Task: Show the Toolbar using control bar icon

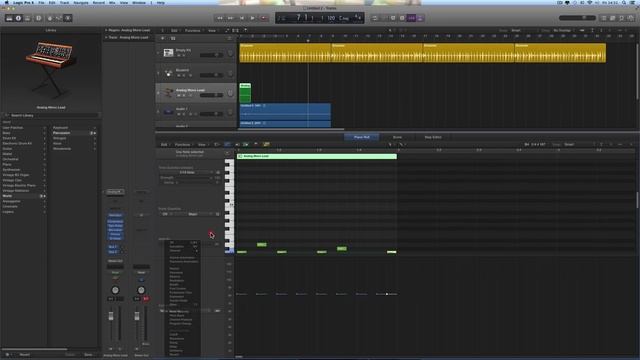Action: pyautogui.click(x=27, y=18)
